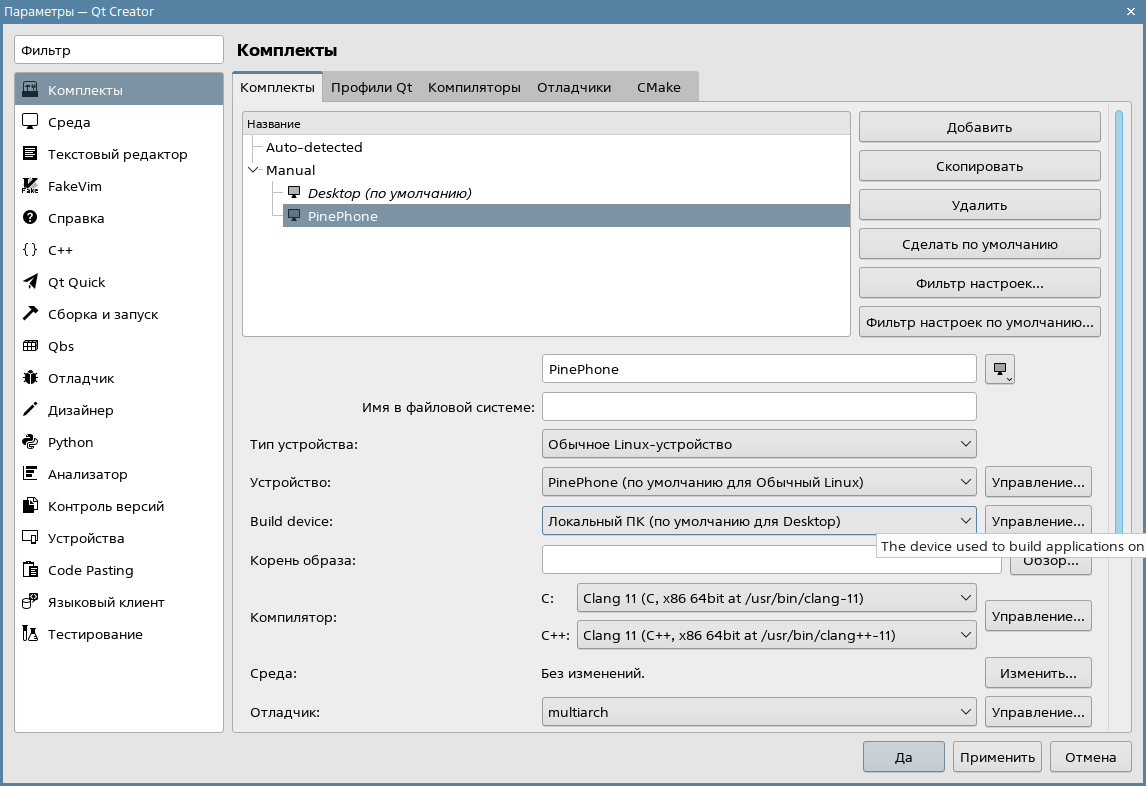Viewport: 1146px width, 786px height.
Task: Click the Добавить button
Action: tap(979, 127)
